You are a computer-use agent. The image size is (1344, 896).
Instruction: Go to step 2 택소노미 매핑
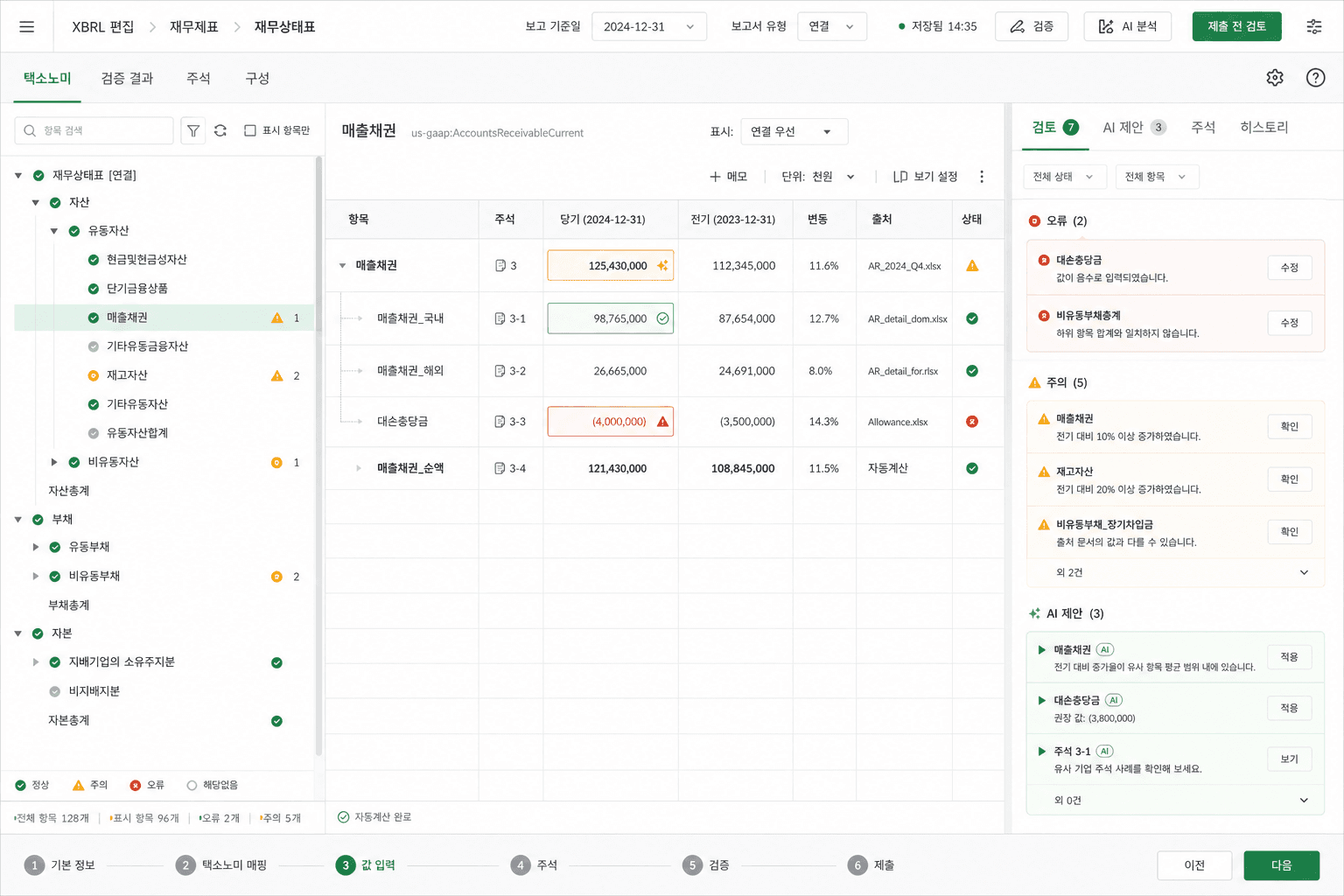pyautogui.click(x=222, y=865)
